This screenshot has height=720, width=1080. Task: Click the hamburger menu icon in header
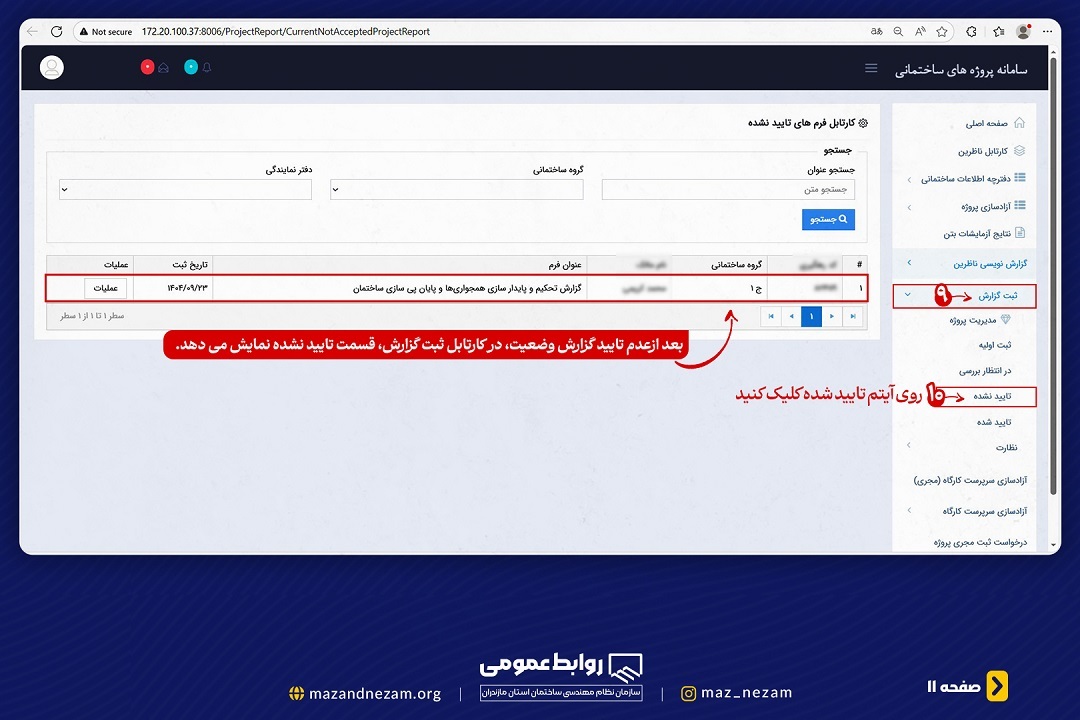coord(871,68)
